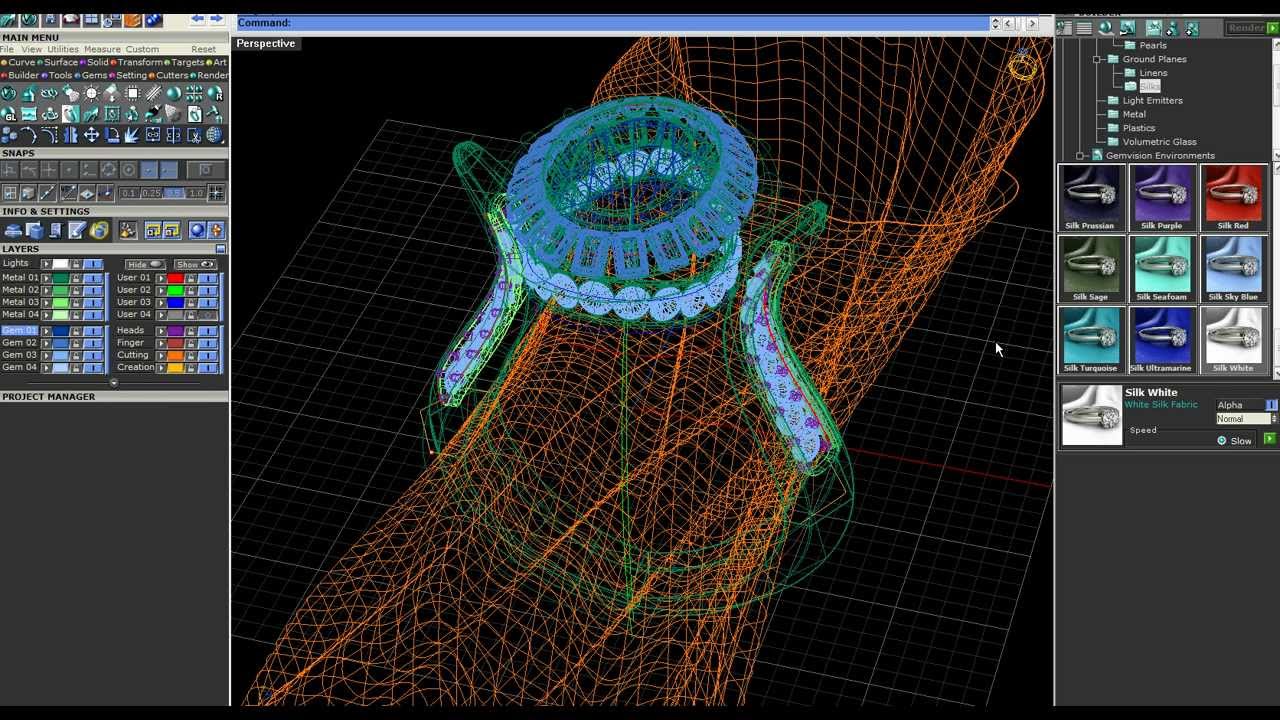The image size is (1280, 720).
Task: Toggle lock on Heads layer
Action: click(190, 331)
